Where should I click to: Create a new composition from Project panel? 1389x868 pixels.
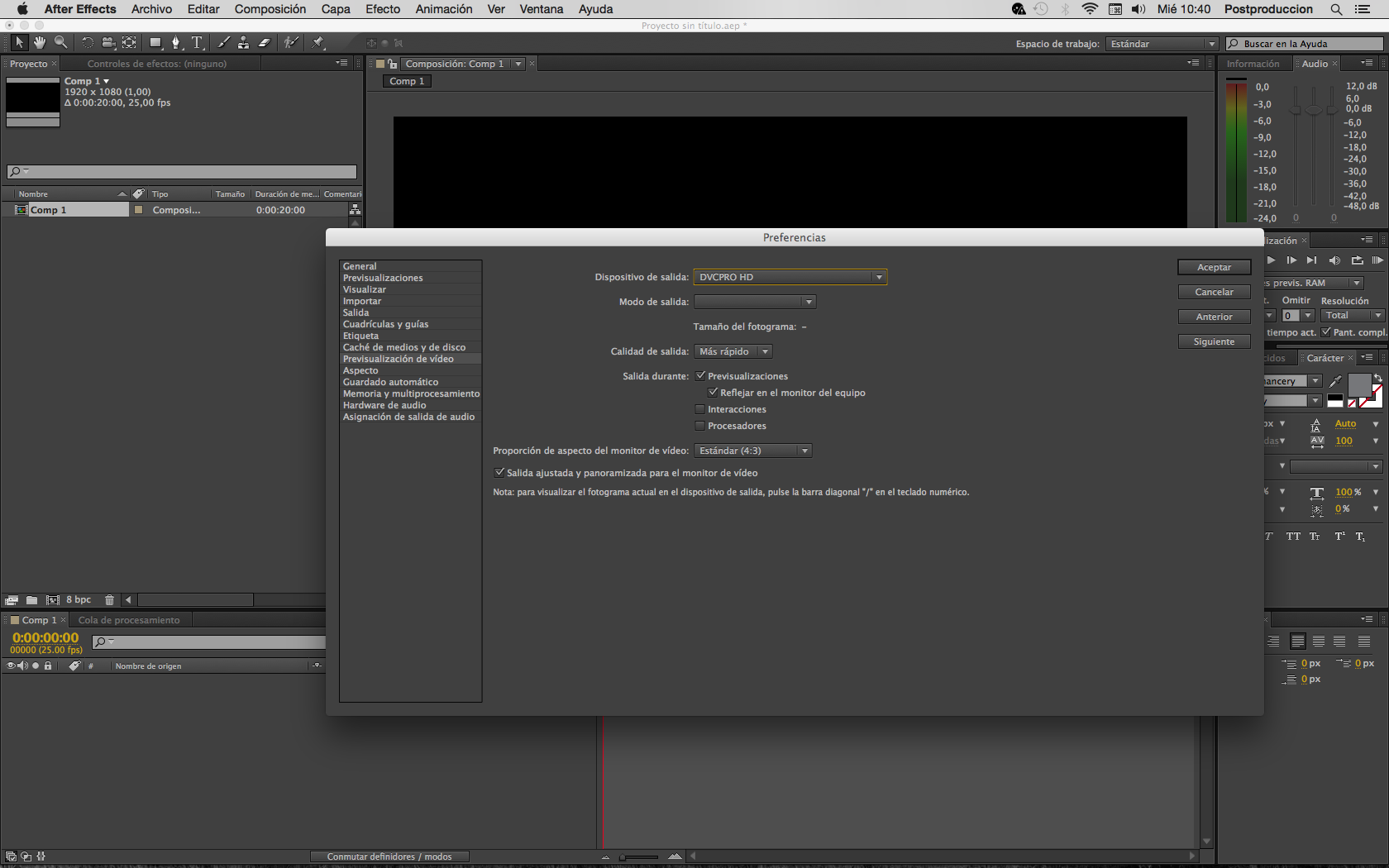click(x=52, y=600)
